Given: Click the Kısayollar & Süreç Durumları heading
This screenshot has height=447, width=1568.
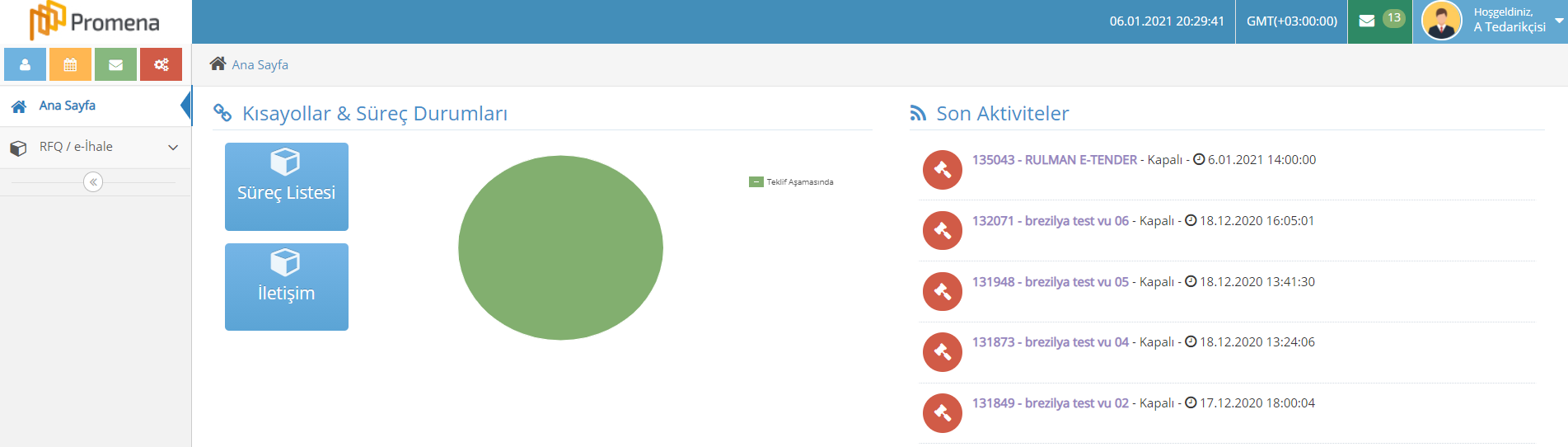Looking at the screenshot, I should coord(375,114).
